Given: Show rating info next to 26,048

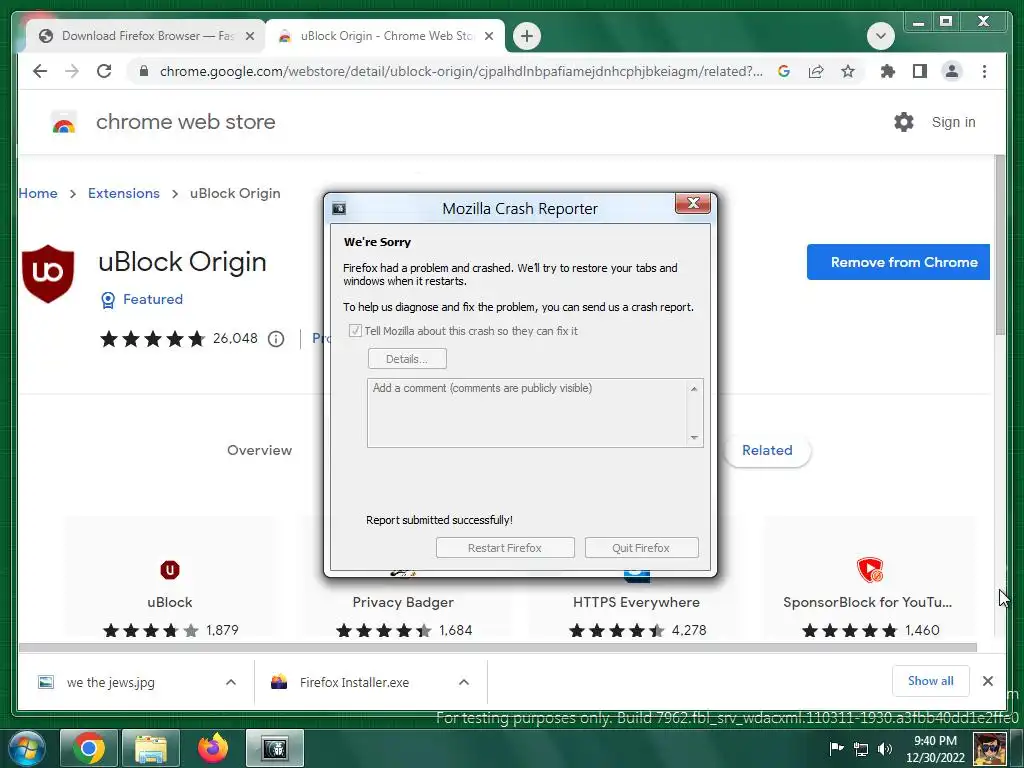Looking at the screenshot, I should 276,339.
